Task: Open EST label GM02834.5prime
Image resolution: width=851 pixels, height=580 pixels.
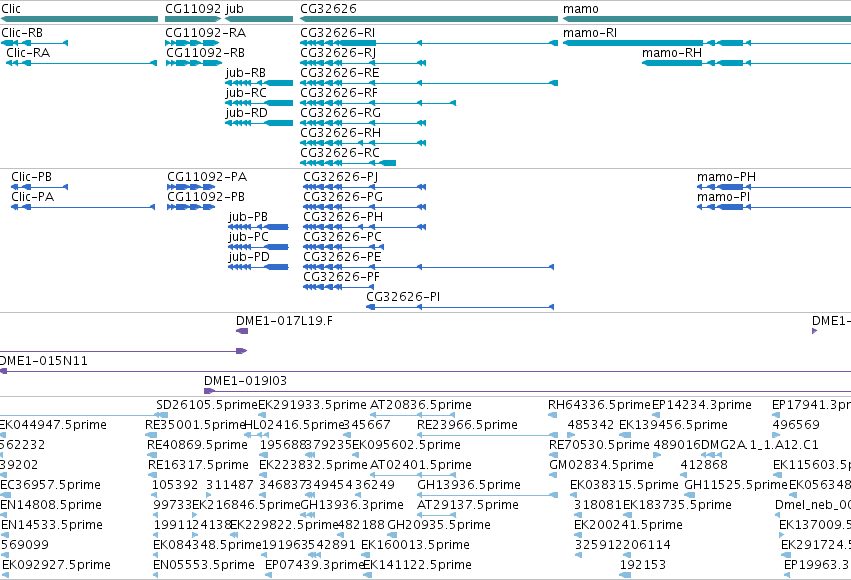Action: [x=601, y=465]
